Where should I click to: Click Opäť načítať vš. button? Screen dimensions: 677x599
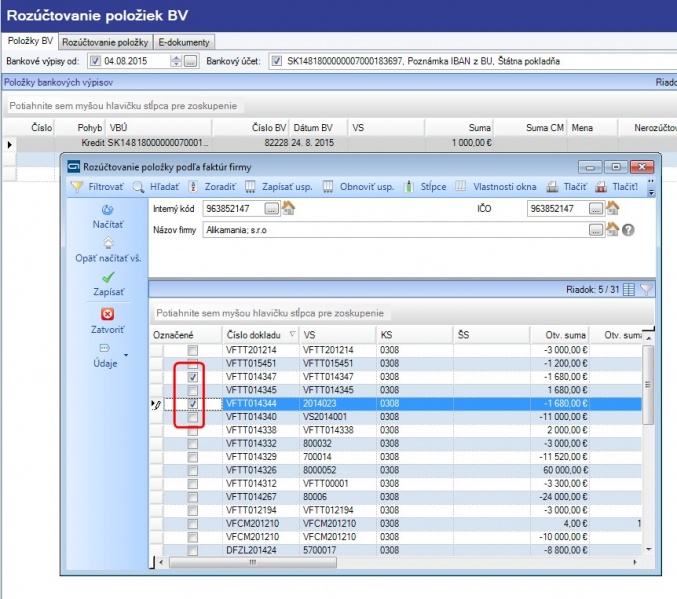click(107, 250)
